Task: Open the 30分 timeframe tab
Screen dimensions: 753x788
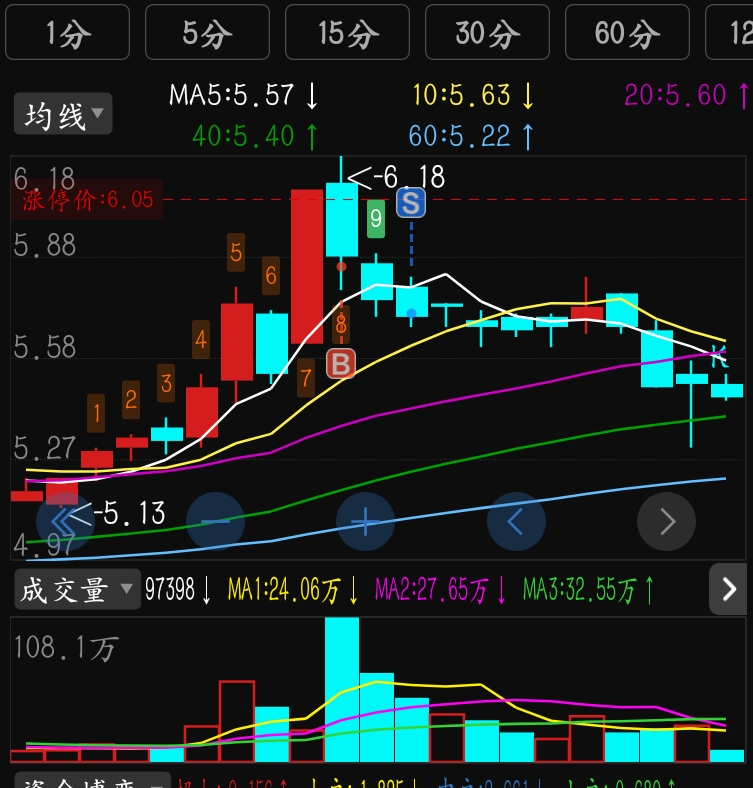Action: (487, 32)
